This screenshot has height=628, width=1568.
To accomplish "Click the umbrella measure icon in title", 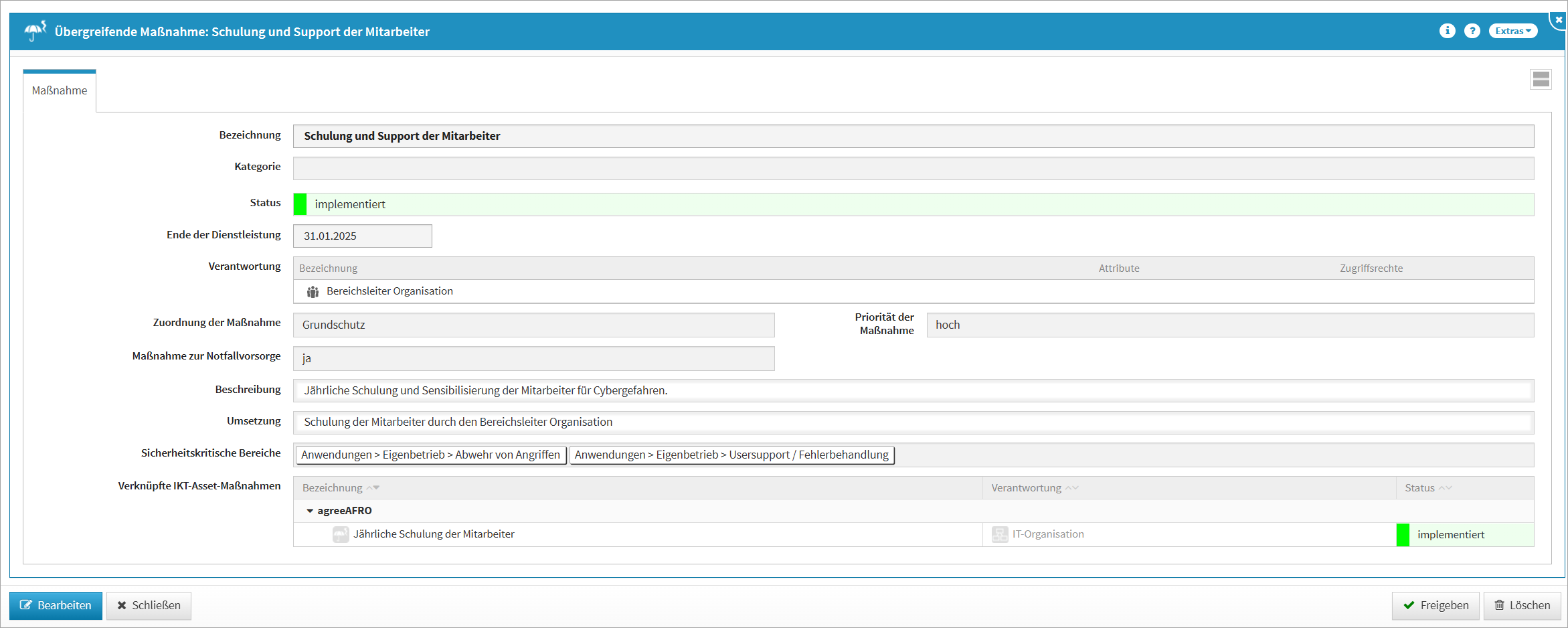I will [x=35, y=31].
